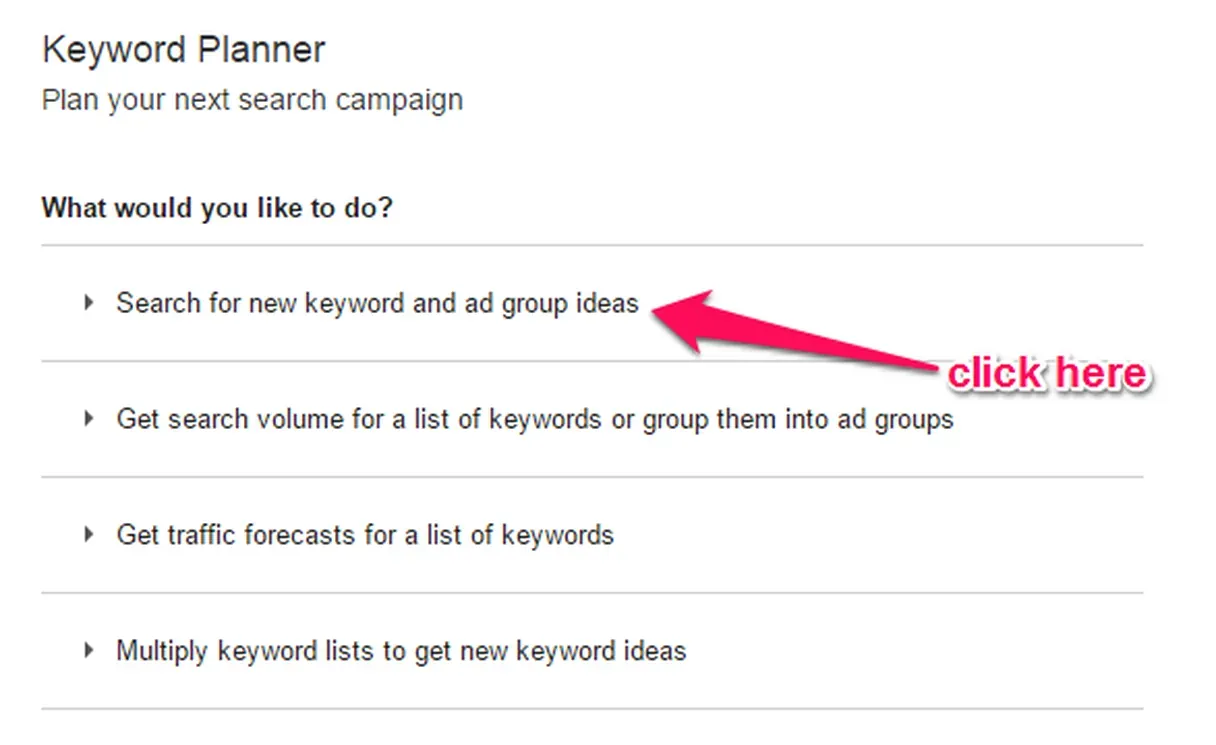Expand the triangle beside Get traffic forecasts
Screen dimensions: 1216x745
(x=89, y=534)
